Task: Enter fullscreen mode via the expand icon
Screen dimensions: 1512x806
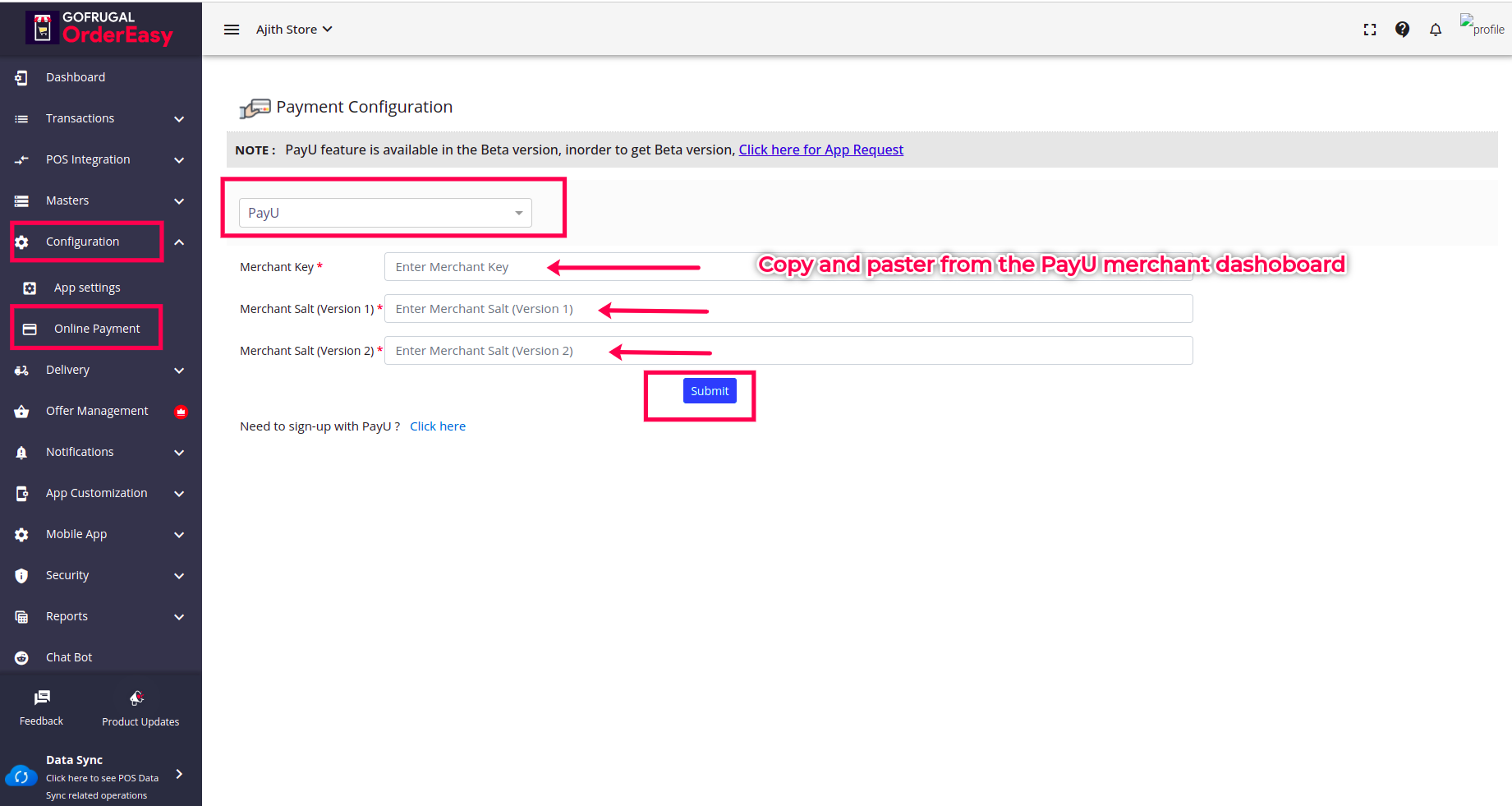Action: [1370, 30]
